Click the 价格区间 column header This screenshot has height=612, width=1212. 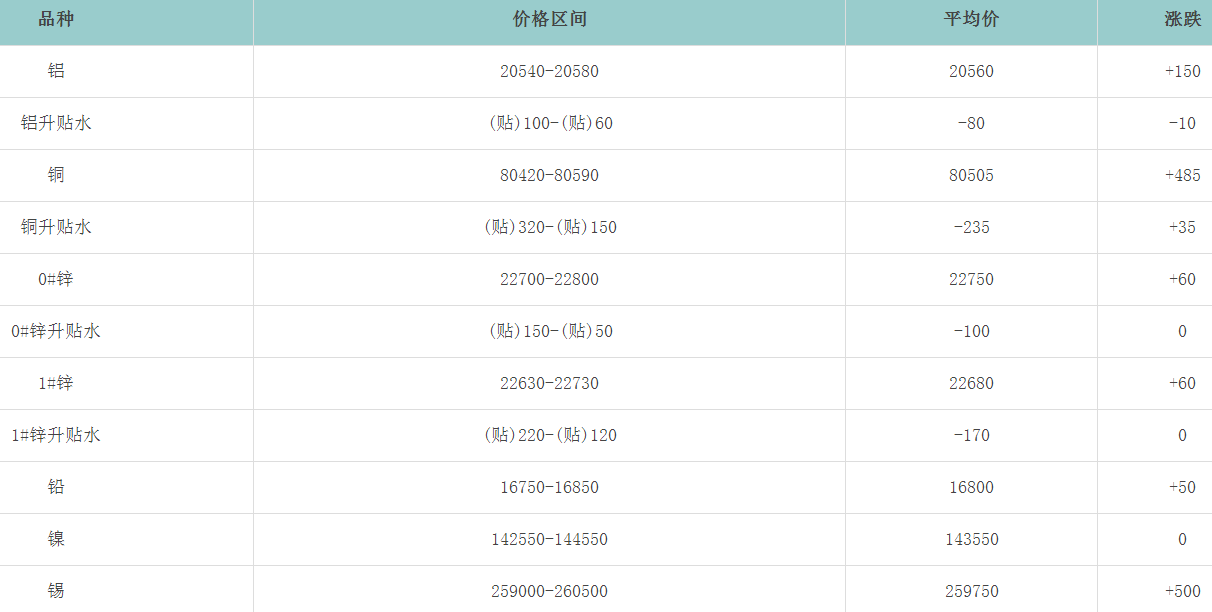549,20
